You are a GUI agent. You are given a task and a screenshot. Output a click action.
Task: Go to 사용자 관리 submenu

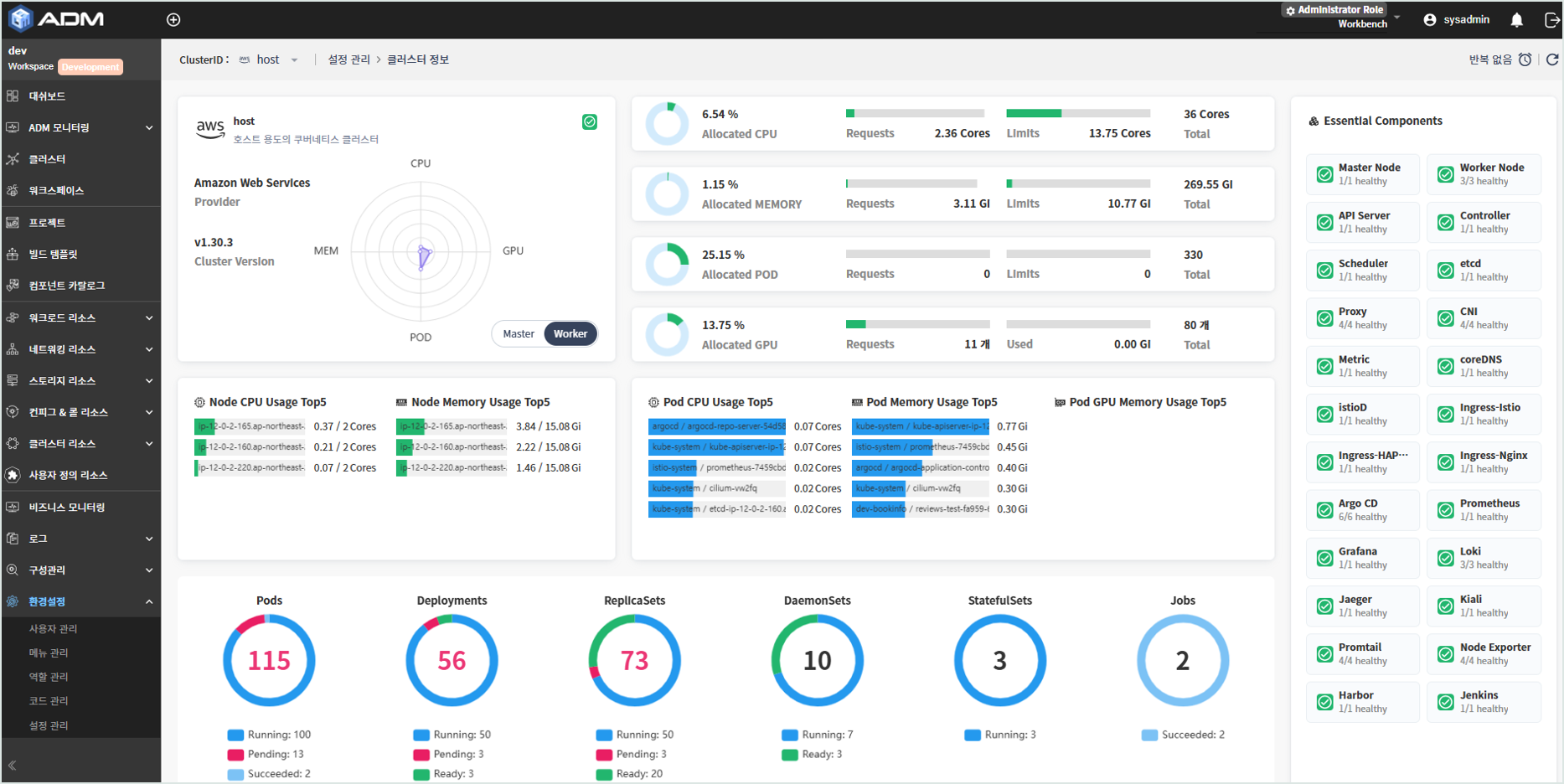54,628
